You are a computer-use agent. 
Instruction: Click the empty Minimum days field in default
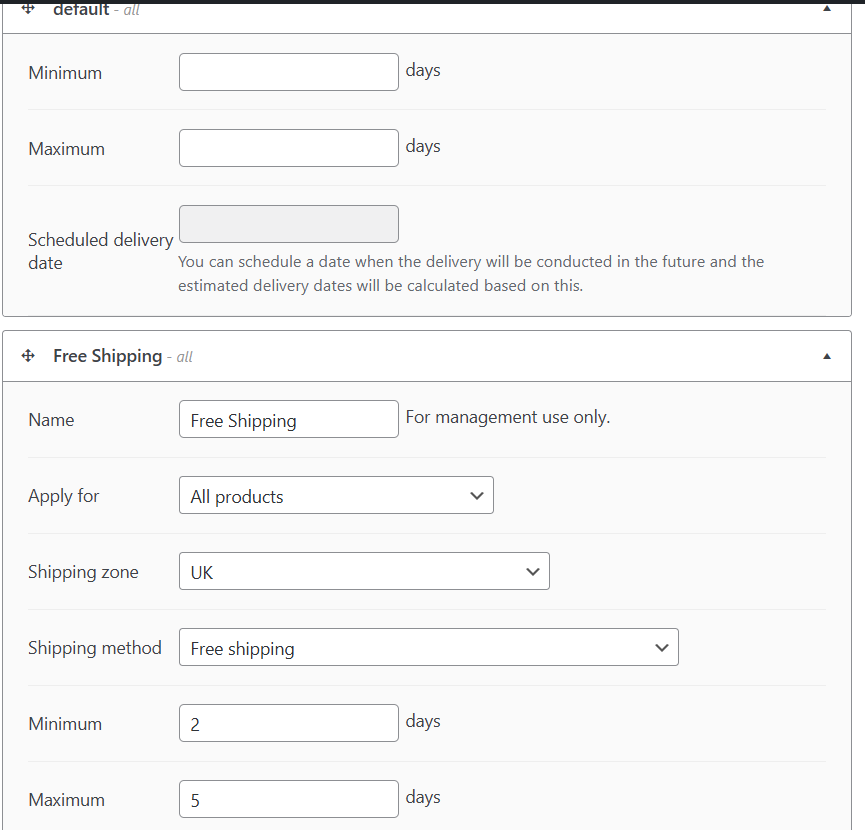(288, 72)
